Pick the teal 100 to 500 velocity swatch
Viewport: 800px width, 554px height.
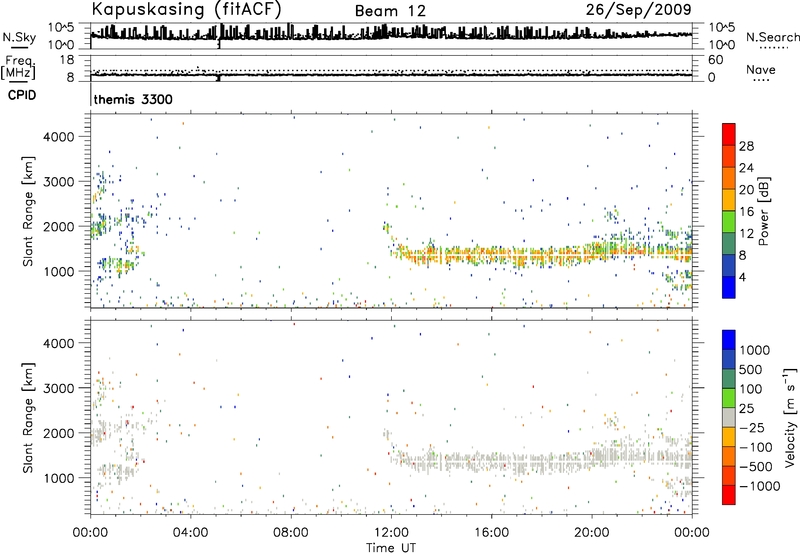(729, 379)
